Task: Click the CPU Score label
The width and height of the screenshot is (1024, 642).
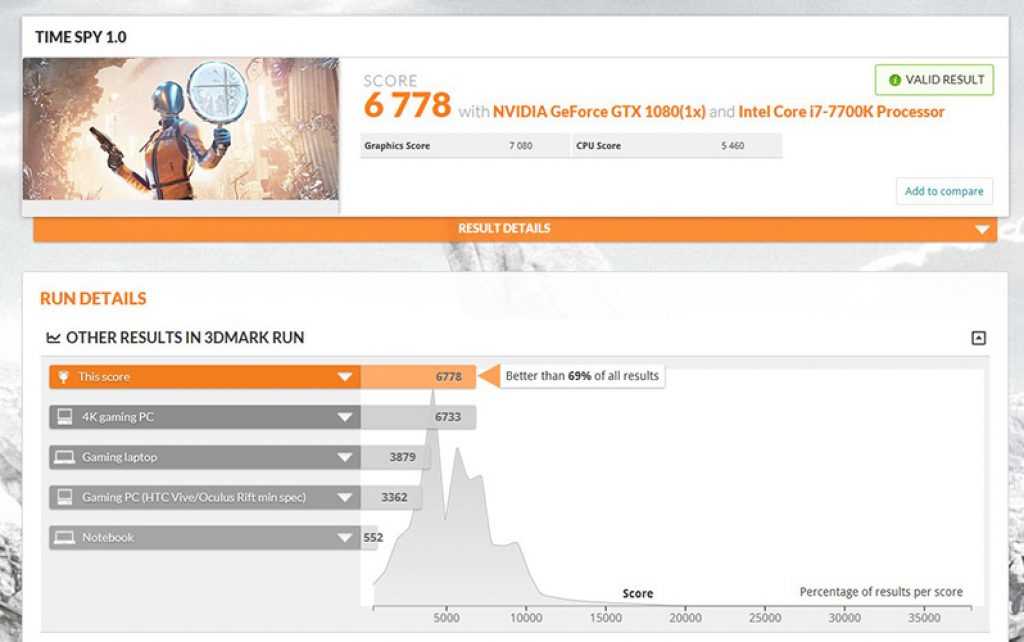Action: click(598, 146)
